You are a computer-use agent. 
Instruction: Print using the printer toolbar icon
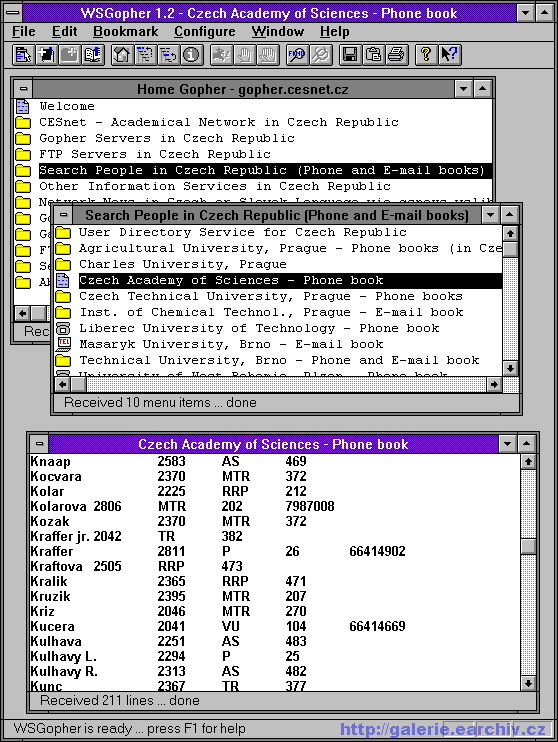[397, 54]
